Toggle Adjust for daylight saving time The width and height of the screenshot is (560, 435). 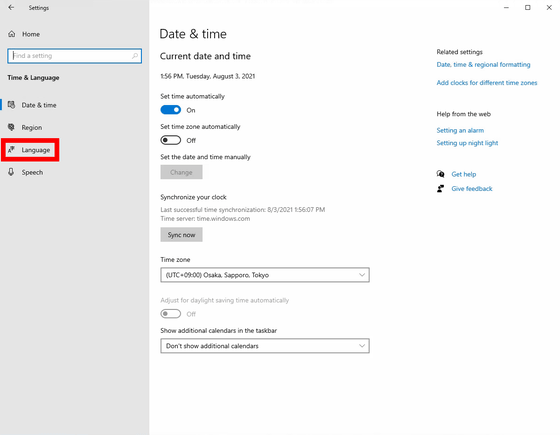(171, 314)
